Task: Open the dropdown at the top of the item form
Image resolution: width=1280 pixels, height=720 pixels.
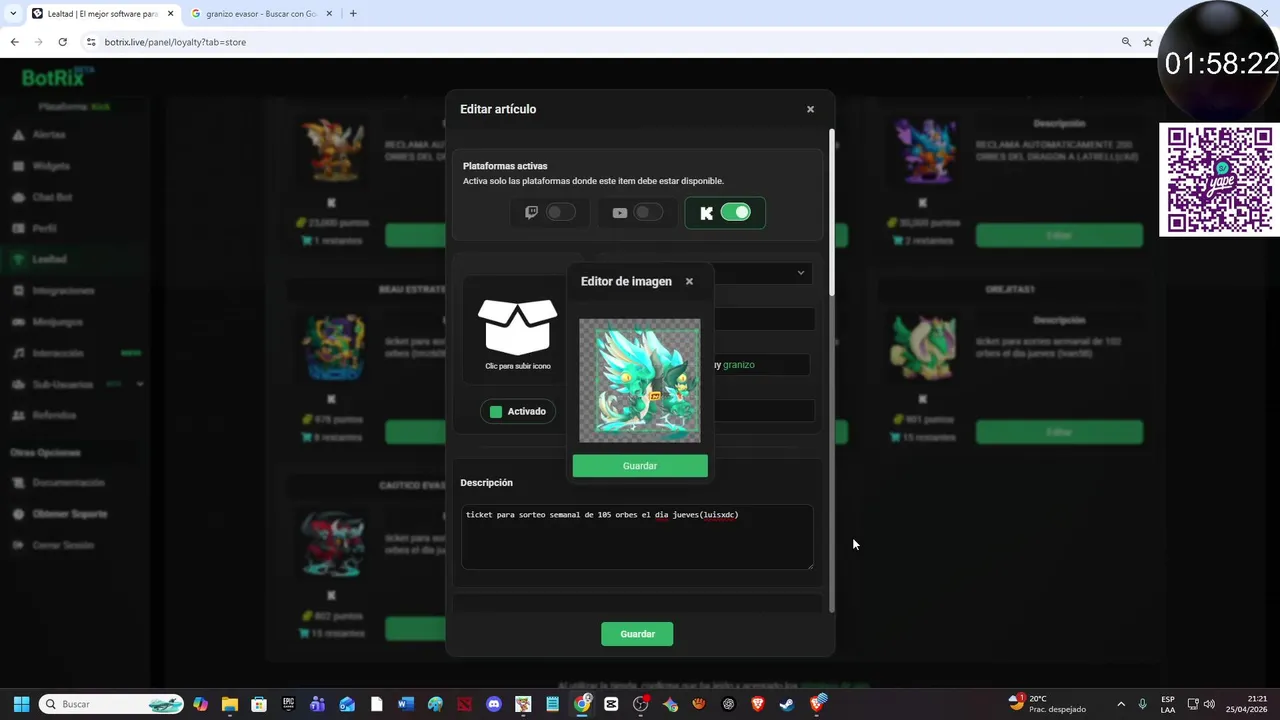Action: pyautogui.click(x=765, y=272)
